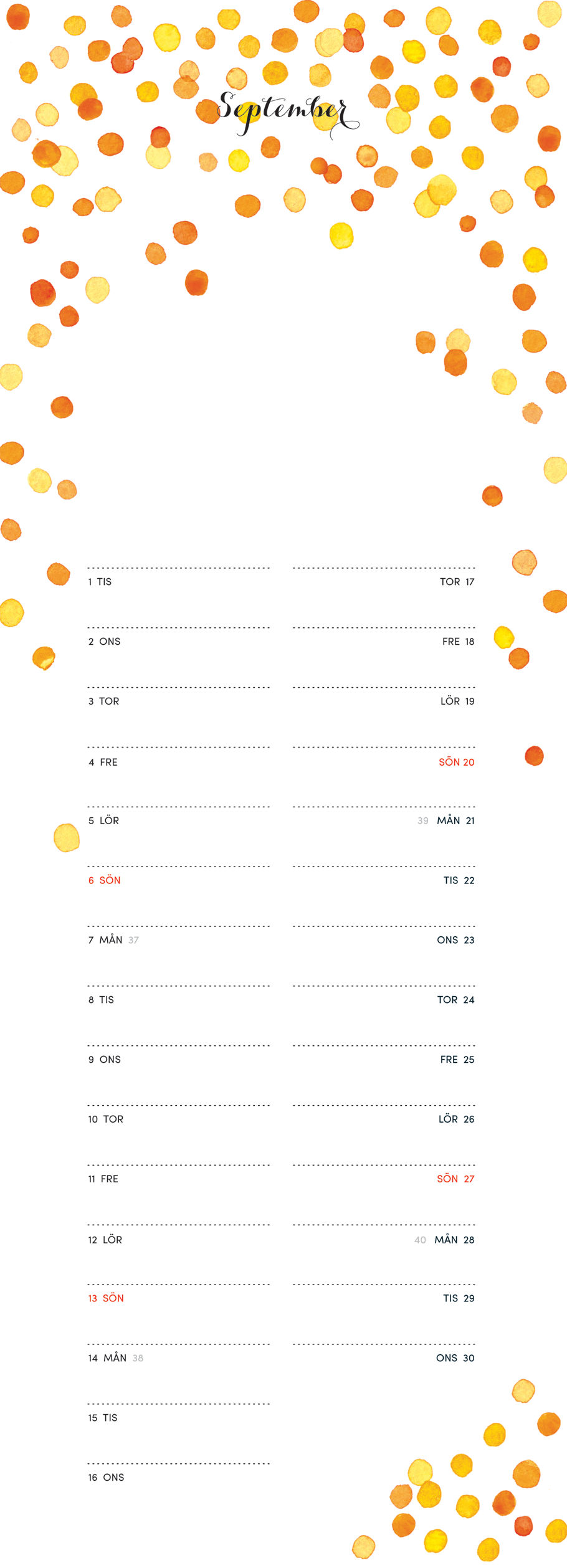
Task: Select the ONS 30 date entry
Action: 455,1358
